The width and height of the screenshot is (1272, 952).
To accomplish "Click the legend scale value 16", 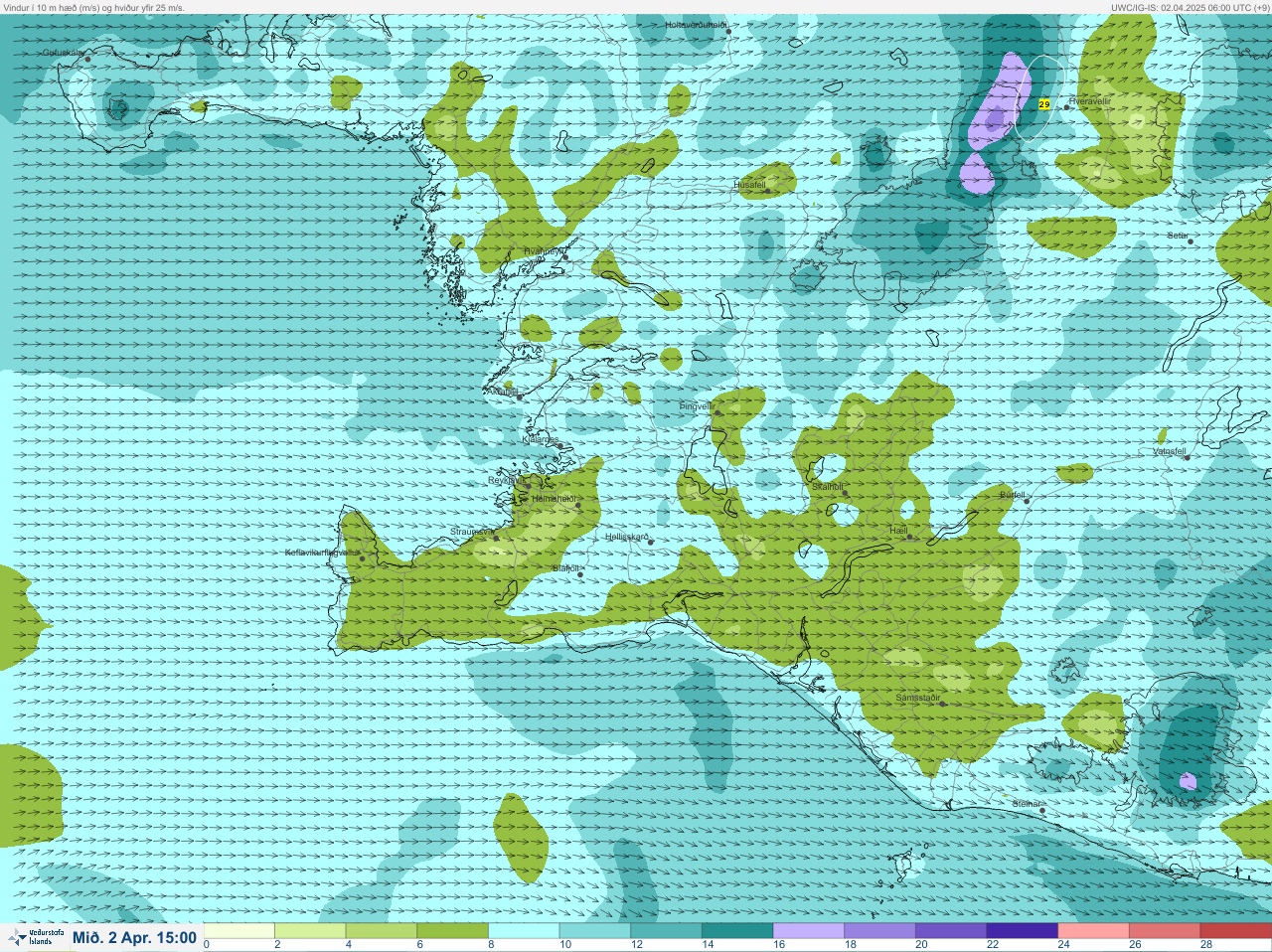I will click(x=778, y=945).
